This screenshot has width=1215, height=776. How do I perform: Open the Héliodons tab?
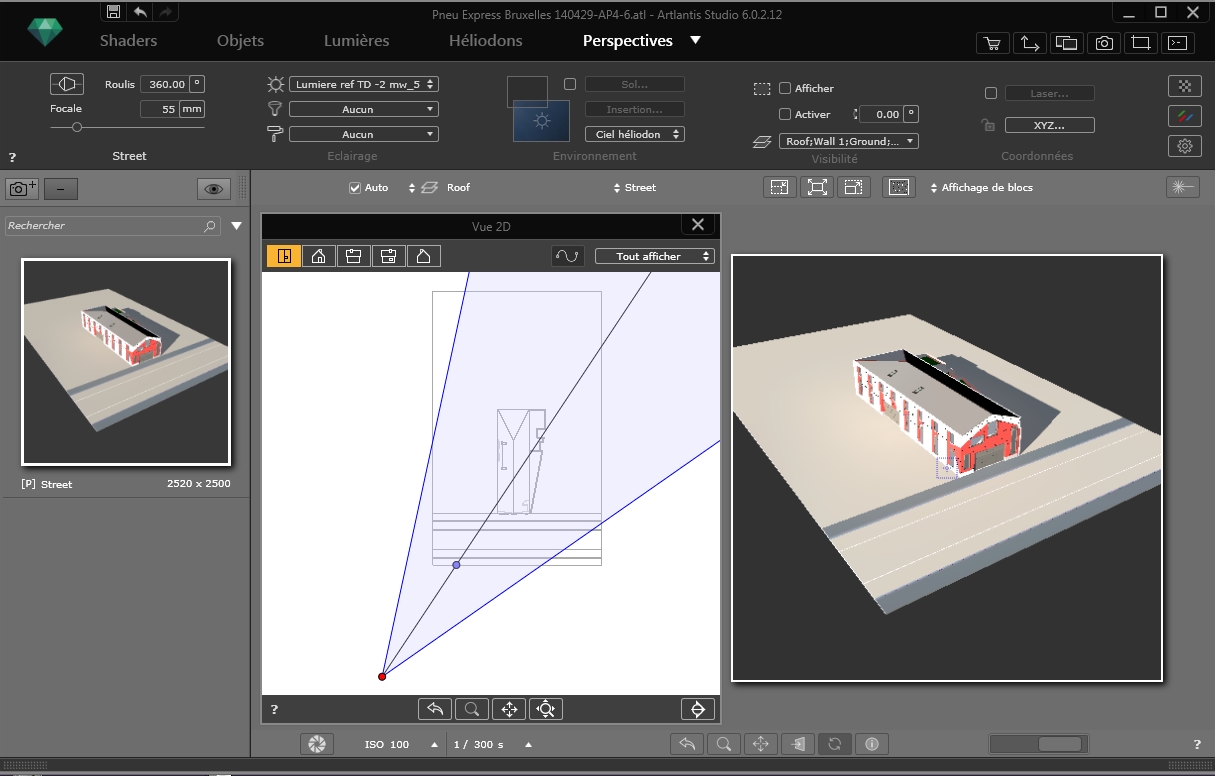point(486,41)
